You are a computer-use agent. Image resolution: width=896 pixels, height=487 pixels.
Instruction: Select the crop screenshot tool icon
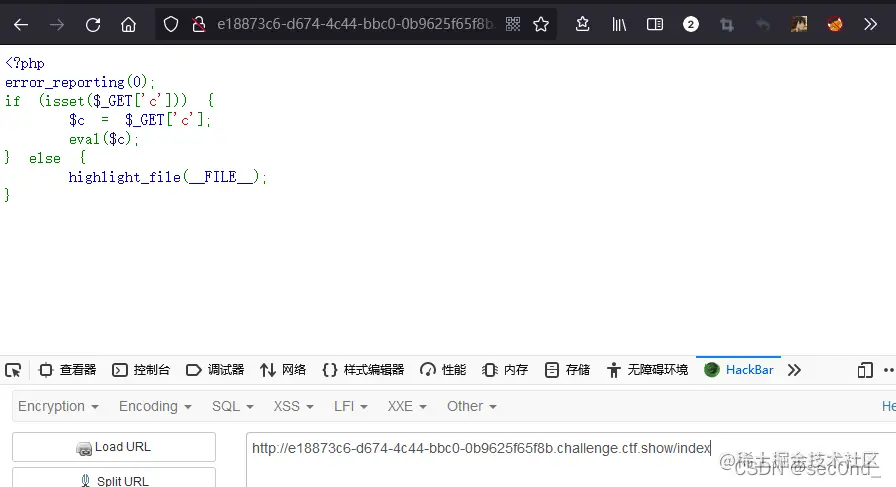pos(727,25)
